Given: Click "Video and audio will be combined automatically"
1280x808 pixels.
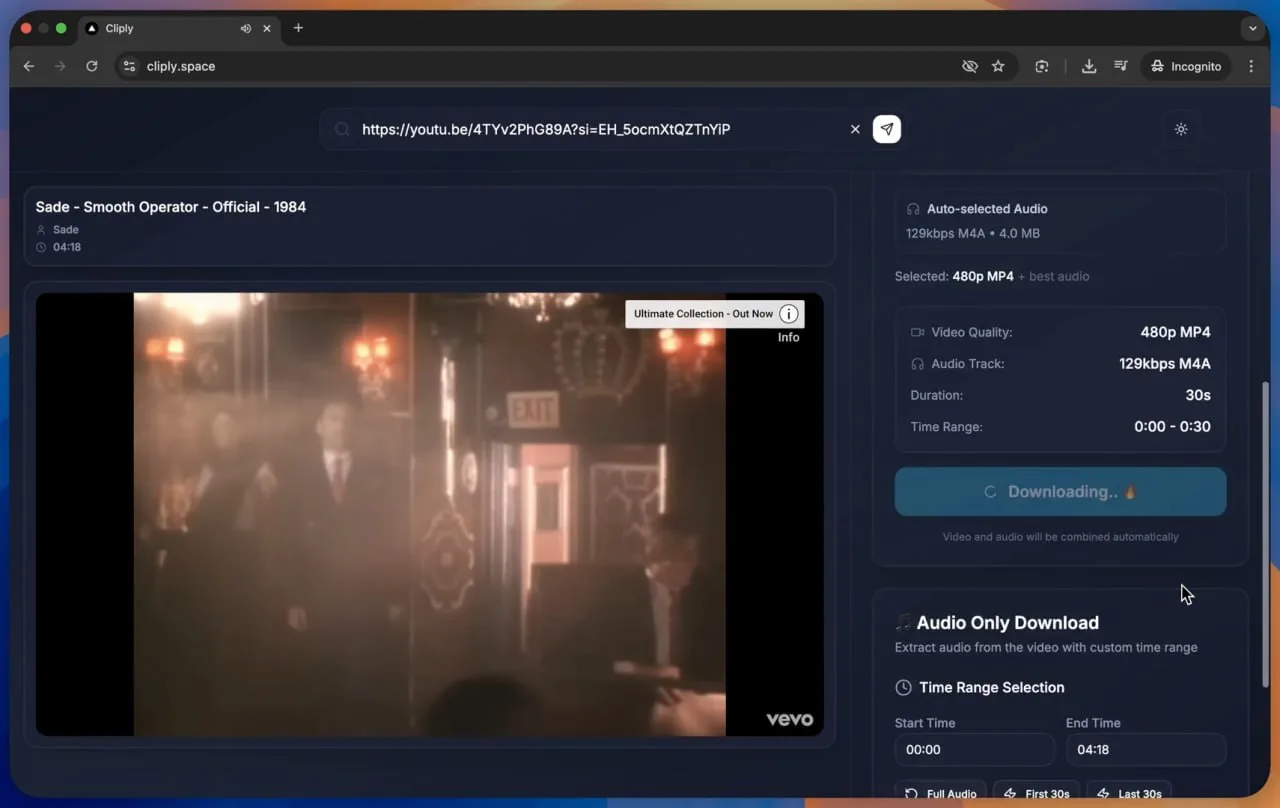Looking at the screenshot, I should 1060,537.
